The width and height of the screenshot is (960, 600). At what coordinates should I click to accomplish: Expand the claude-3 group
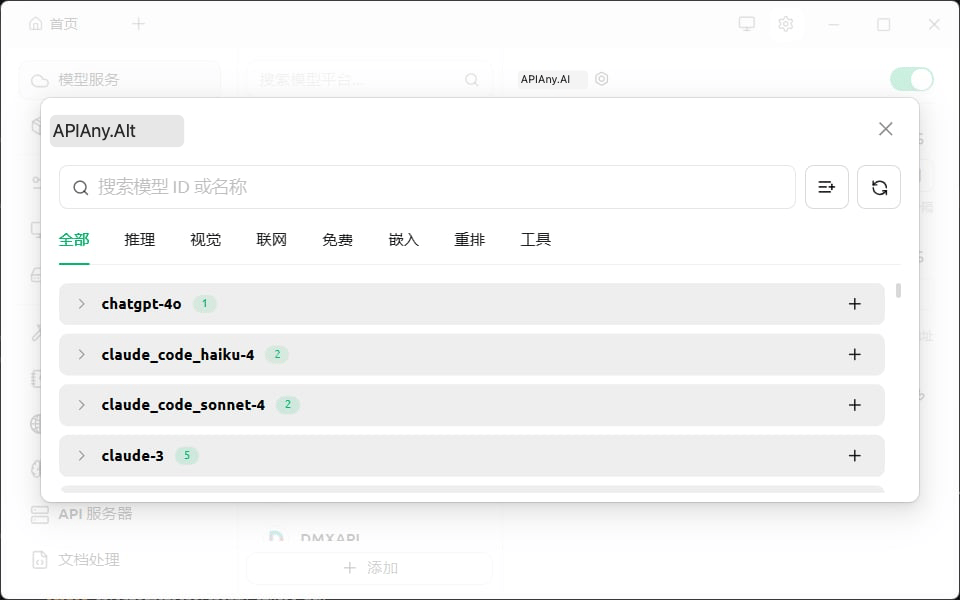coord(81,456)
